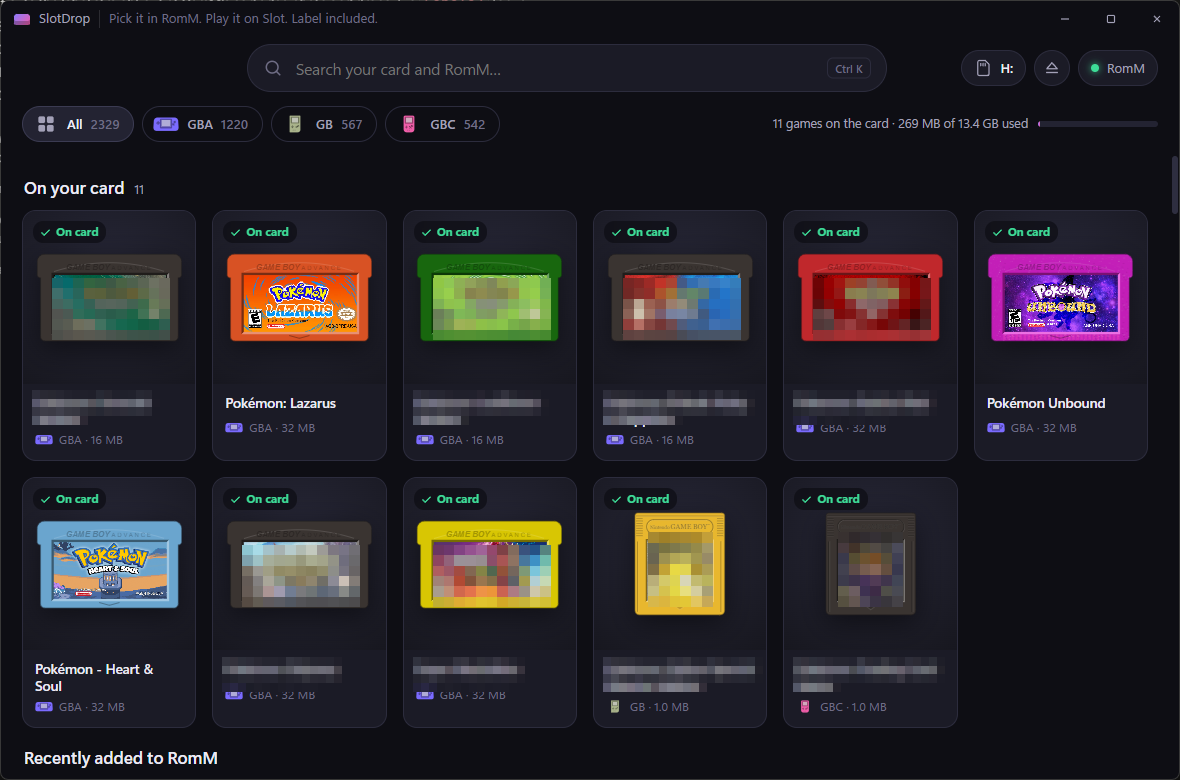Click the GB · 1.0 MB size text
The width and height of the screenshot is (1180, 780).
[659, 707]
